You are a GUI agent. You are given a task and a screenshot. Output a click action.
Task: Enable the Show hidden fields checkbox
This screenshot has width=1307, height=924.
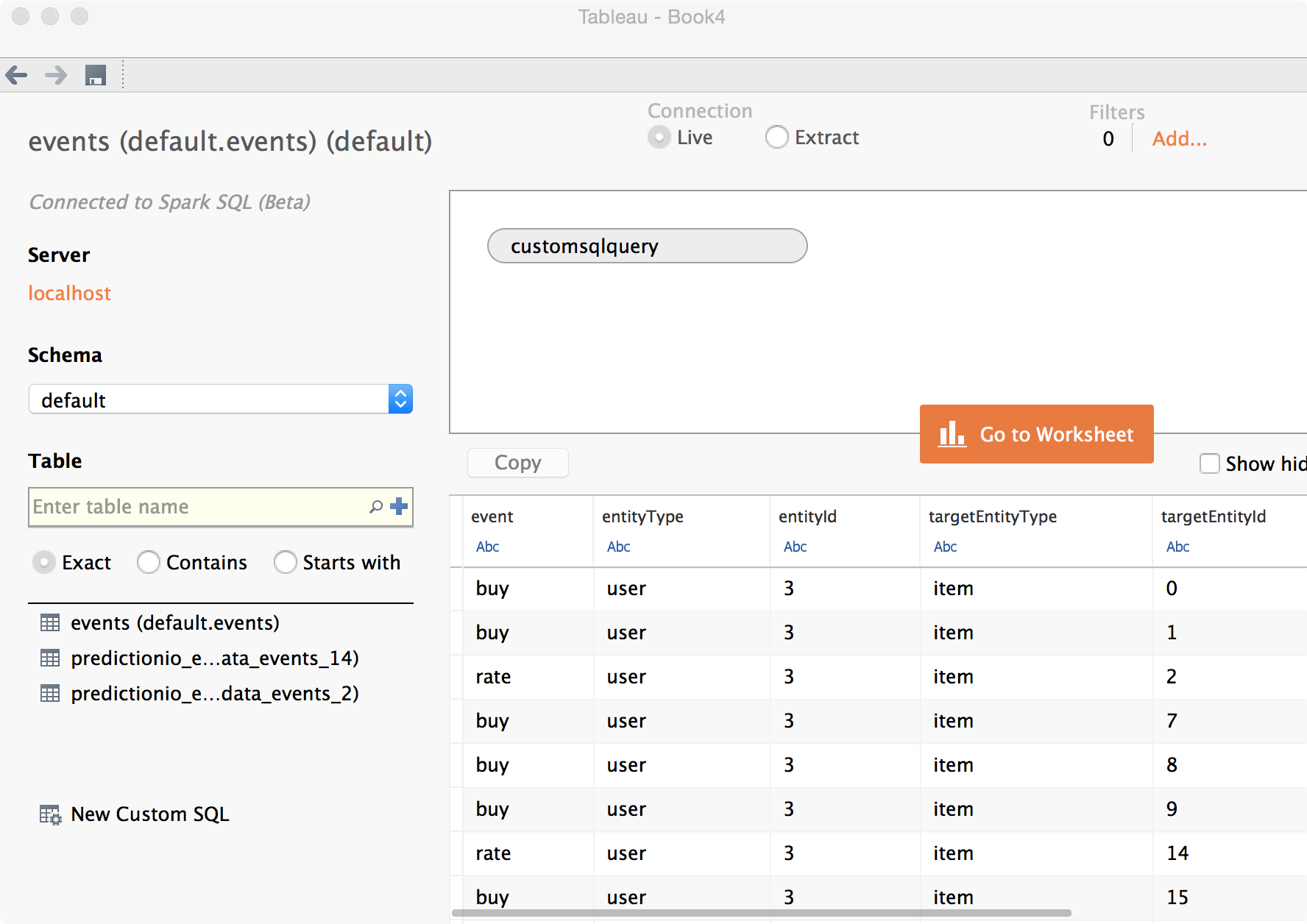(1210, 463)
